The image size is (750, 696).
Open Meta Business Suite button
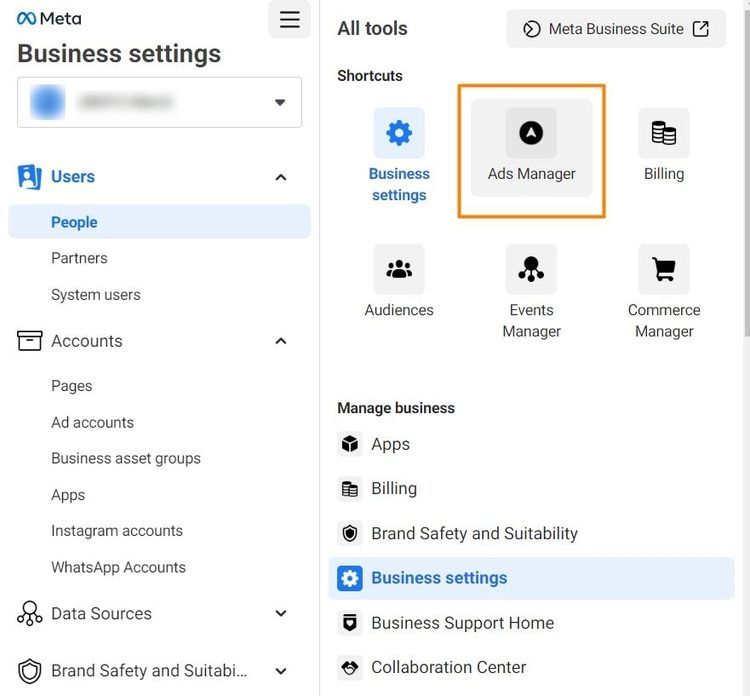(x=616, y=29)
